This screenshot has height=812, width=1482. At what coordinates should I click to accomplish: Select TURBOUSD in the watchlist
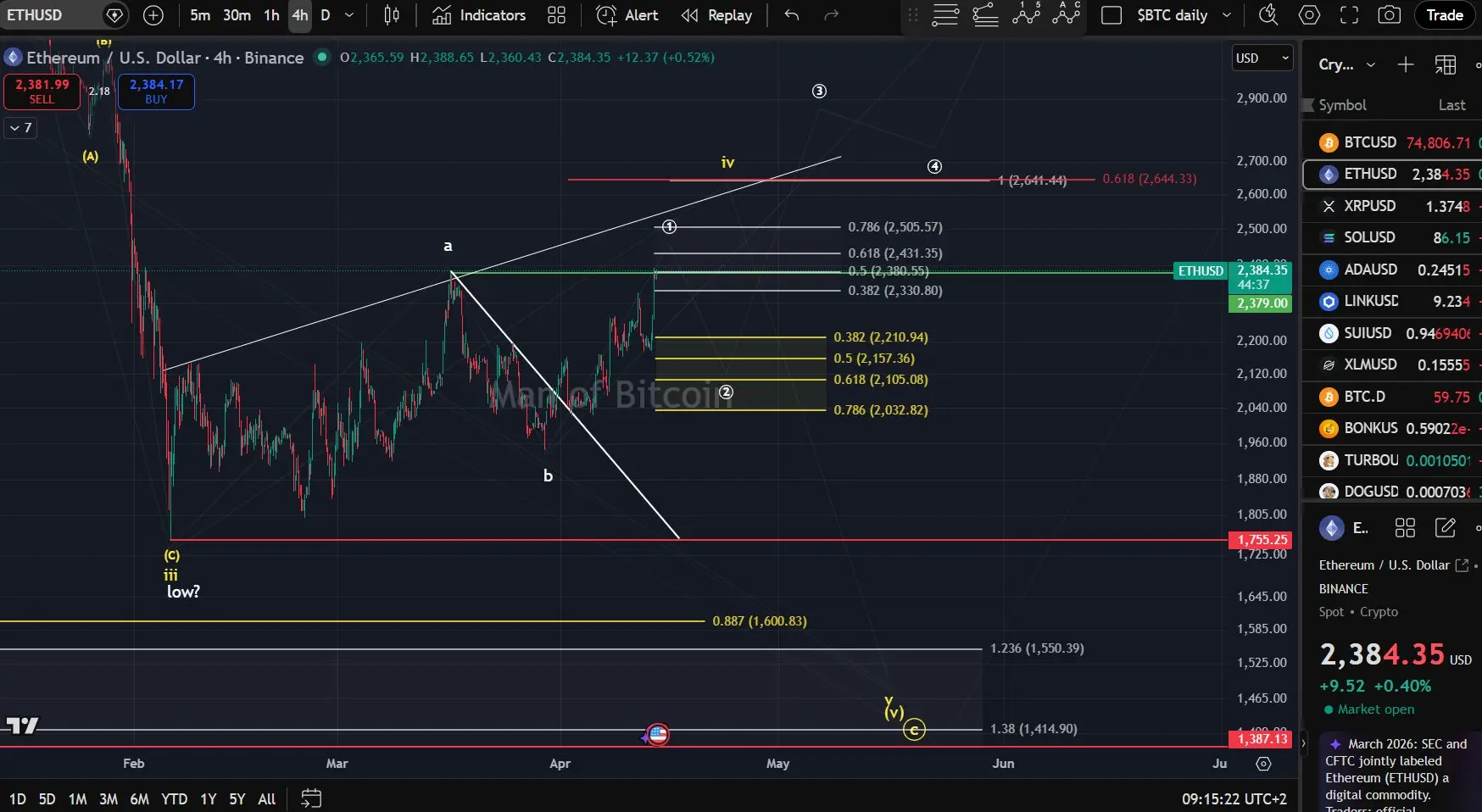(1392, 460)
